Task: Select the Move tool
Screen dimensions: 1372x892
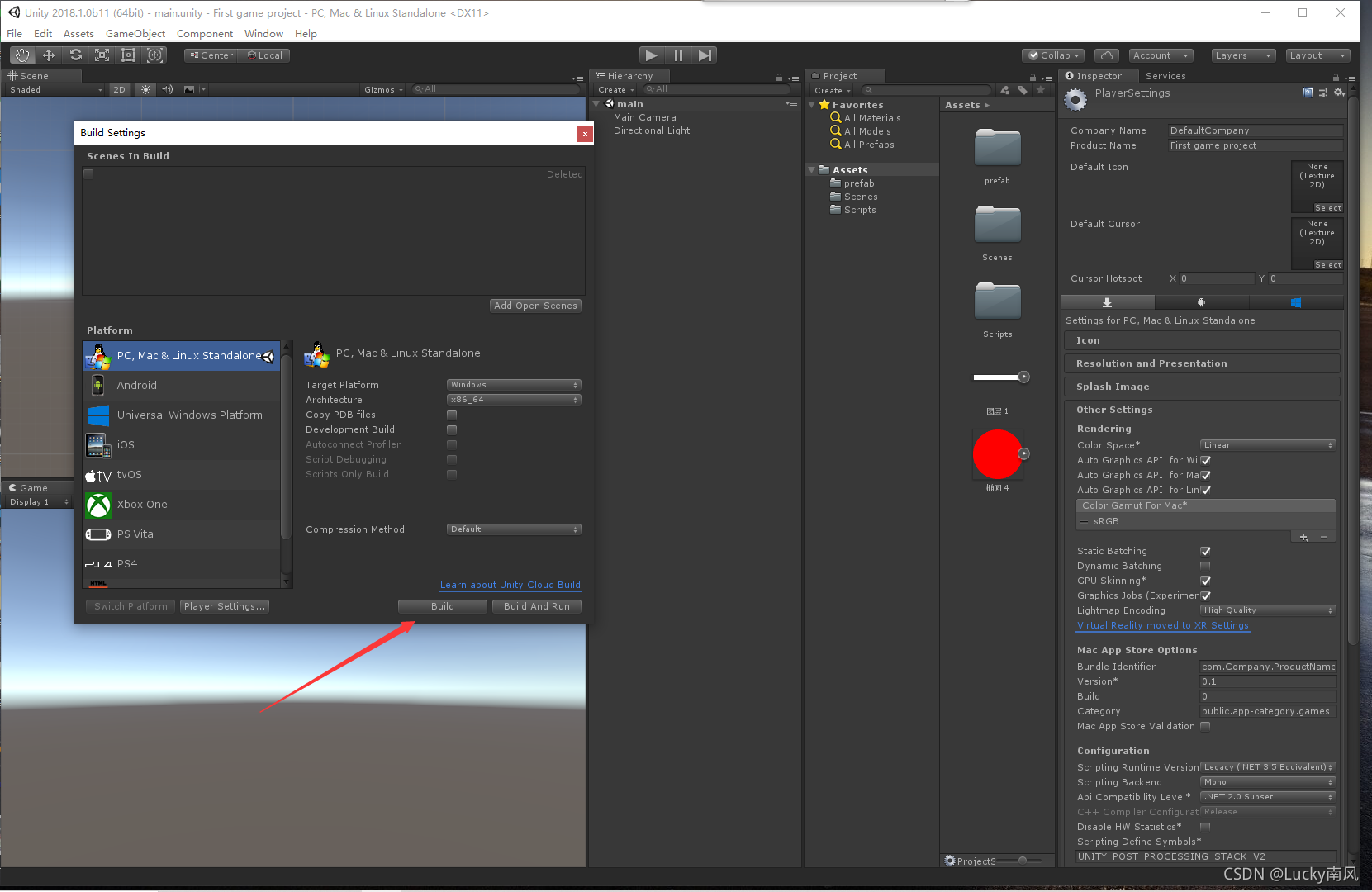Action: (49, 55)
